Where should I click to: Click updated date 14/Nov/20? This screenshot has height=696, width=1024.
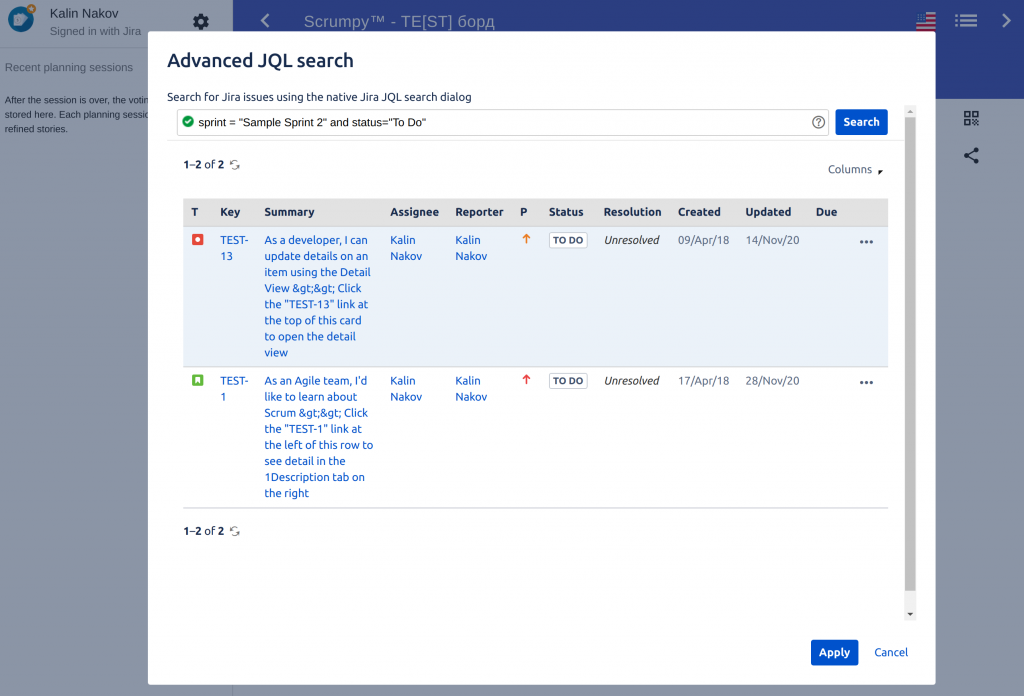click(772, 240)
